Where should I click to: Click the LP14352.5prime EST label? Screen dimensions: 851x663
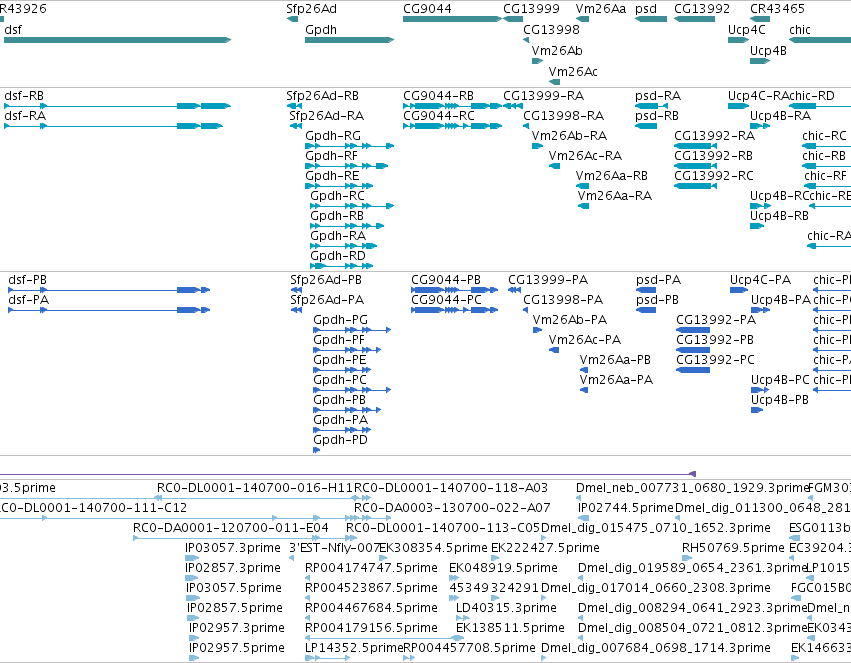[x=354, y=648]
